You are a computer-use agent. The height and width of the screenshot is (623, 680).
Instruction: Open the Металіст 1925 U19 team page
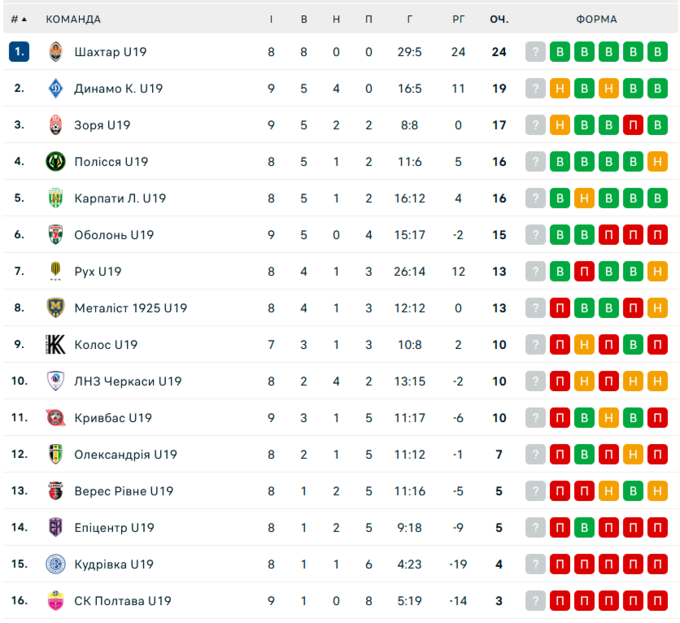(130, 308)
